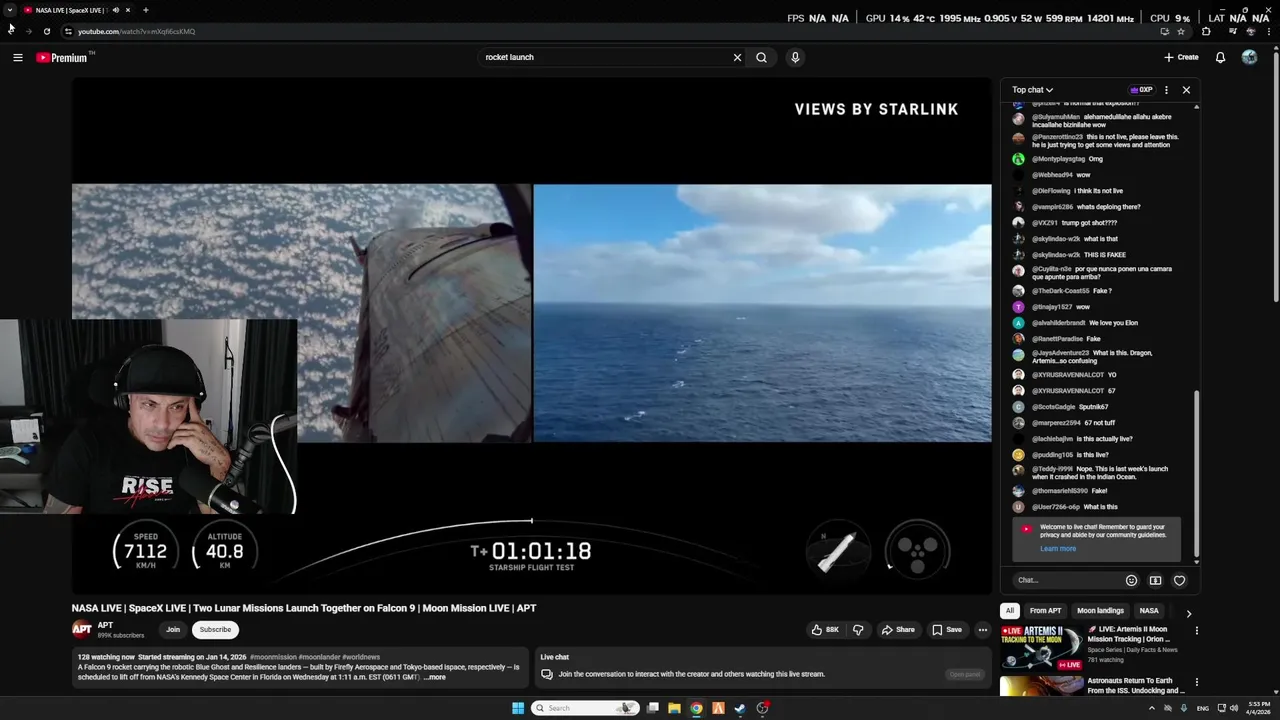The height and width of the screenshot is (720, 1280).
Task: Click the #moonmission hashtag
Action: [273, 657]
